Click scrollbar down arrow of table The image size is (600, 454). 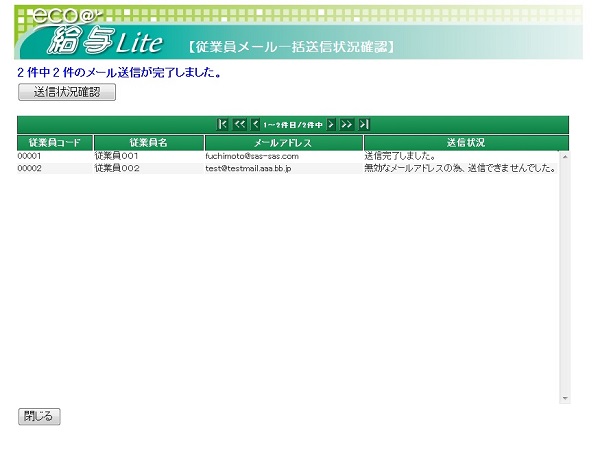click(x=565, y=398)
